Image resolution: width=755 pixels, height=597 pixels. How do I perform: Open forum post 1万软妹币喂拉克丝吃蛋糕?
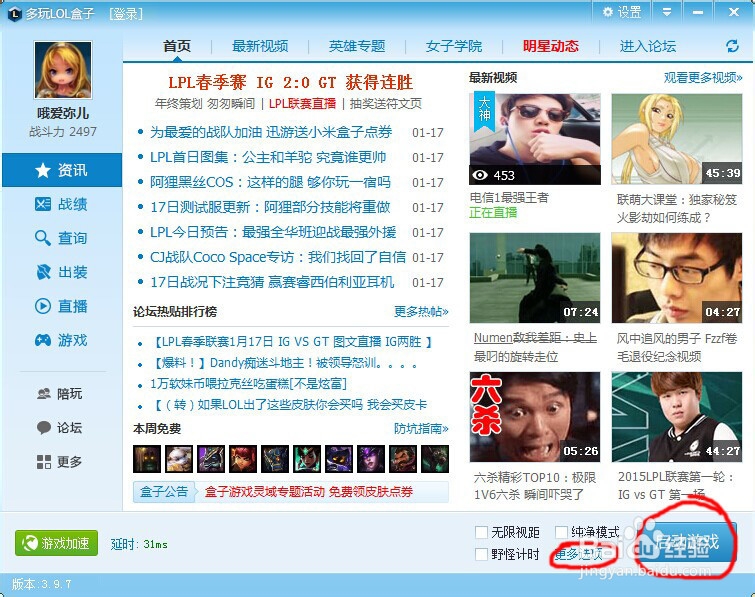[x=248, y=384]
